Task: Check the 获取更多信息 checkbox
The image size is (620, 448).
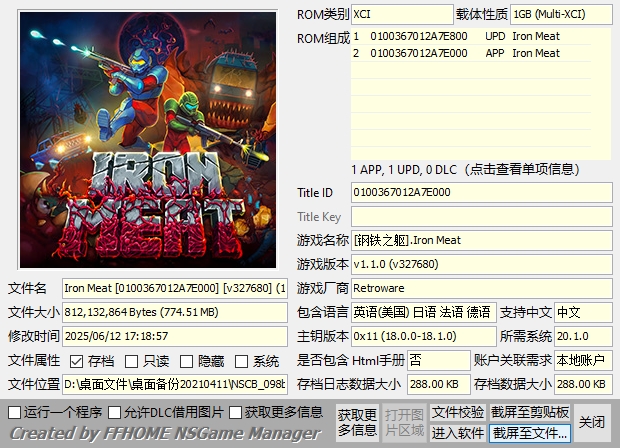Action: click(x=237, y=412)
